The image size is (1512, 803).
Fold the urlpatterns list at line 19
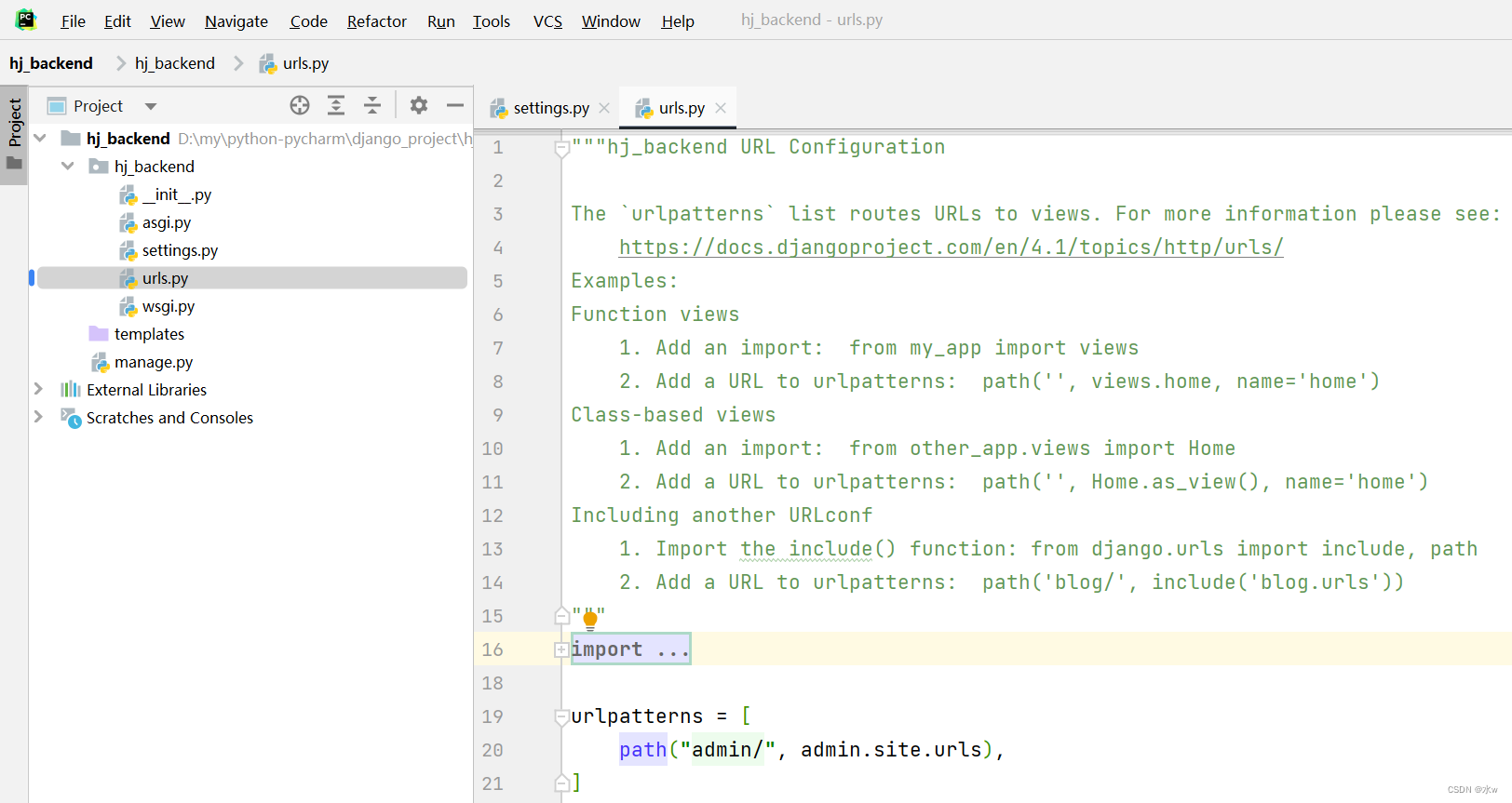point(561,717)
